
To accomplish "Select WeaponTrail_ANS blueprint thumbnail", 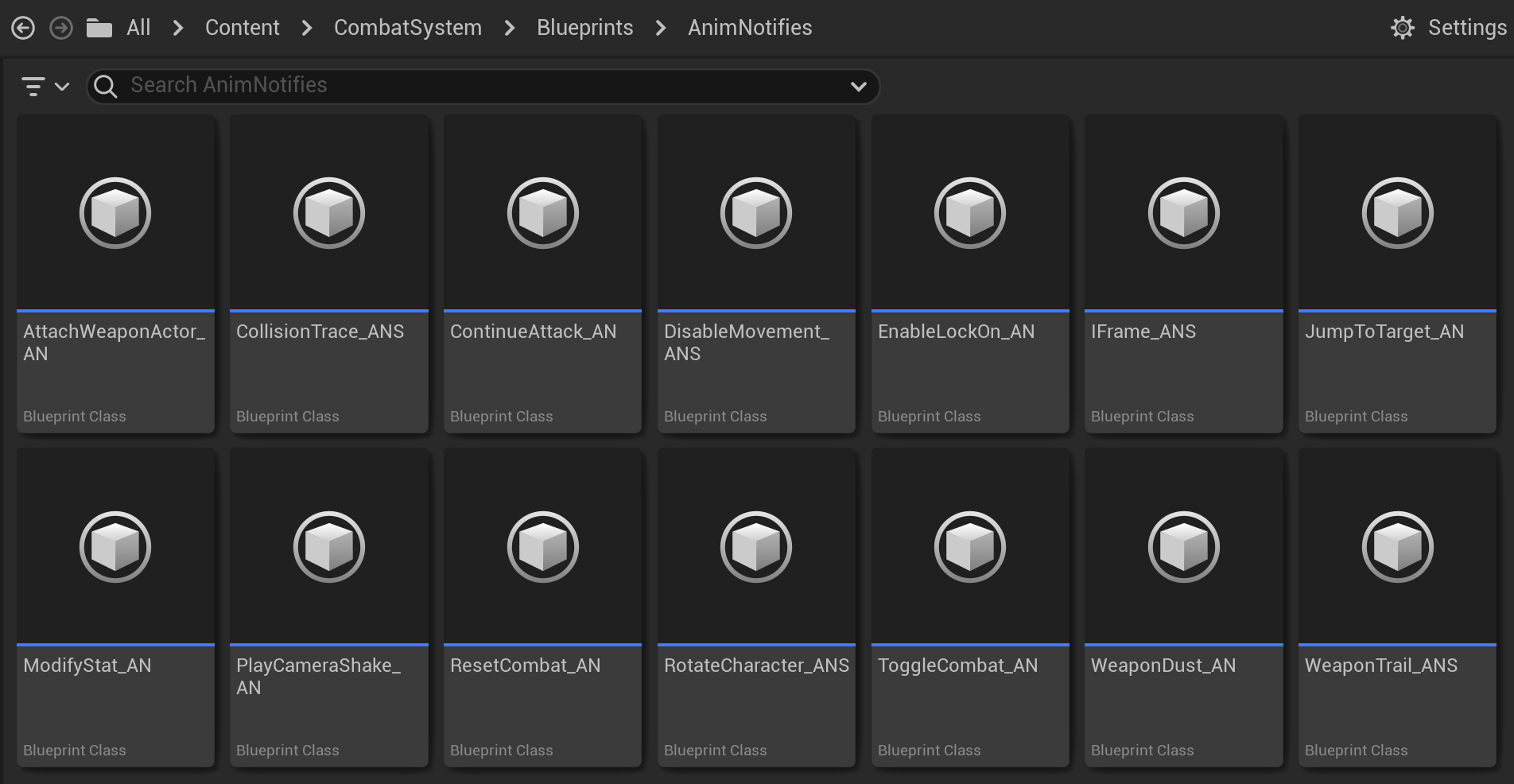I will [x=1398, y=546].
